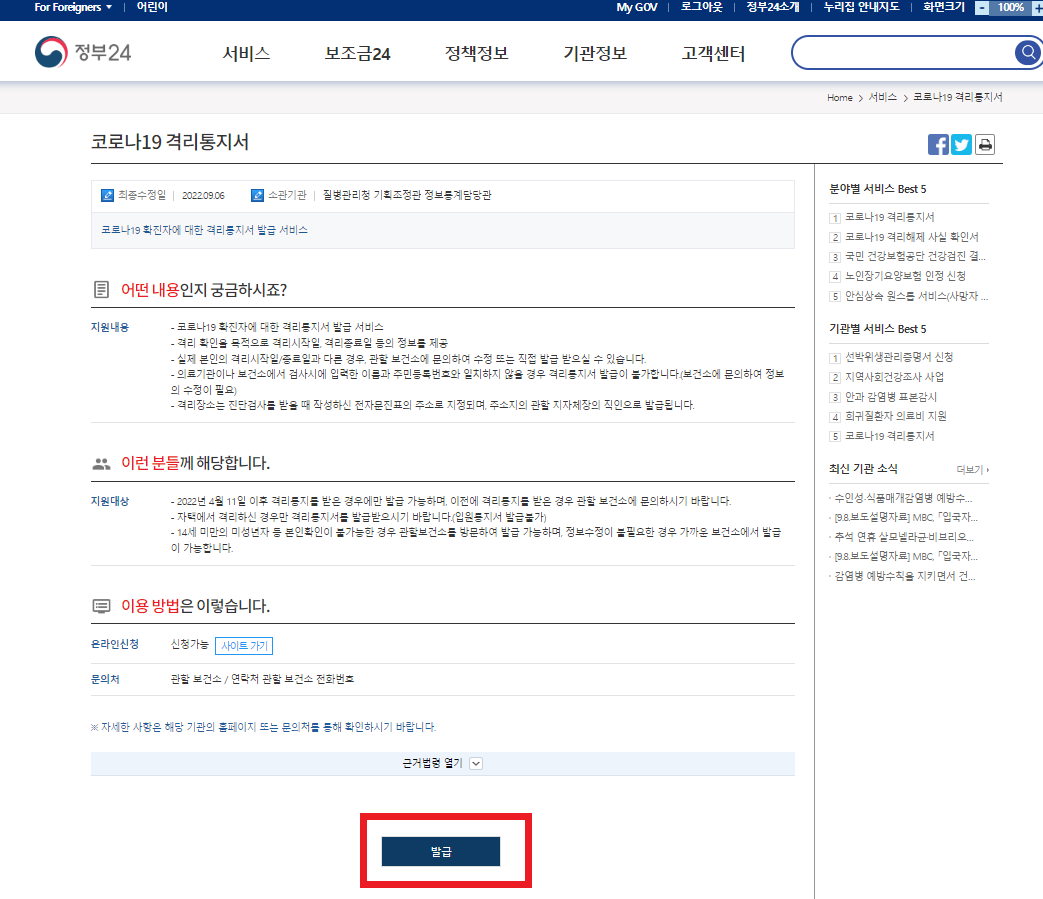Click inside the search input field
This screenshot has height=899, width=1043.
(900, 52)
